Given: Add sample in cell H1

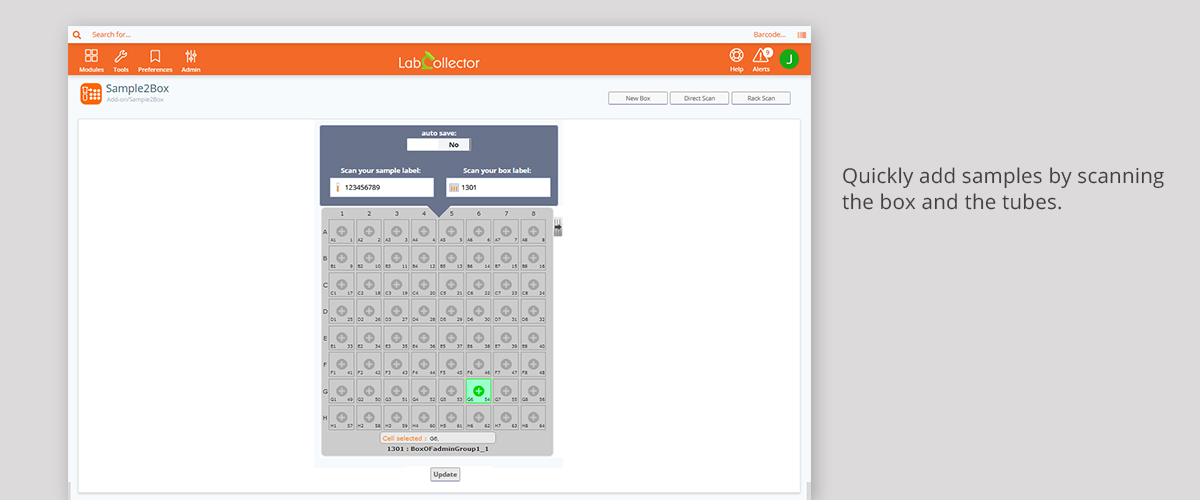Looking at the screenshot, I should point(341,417).
